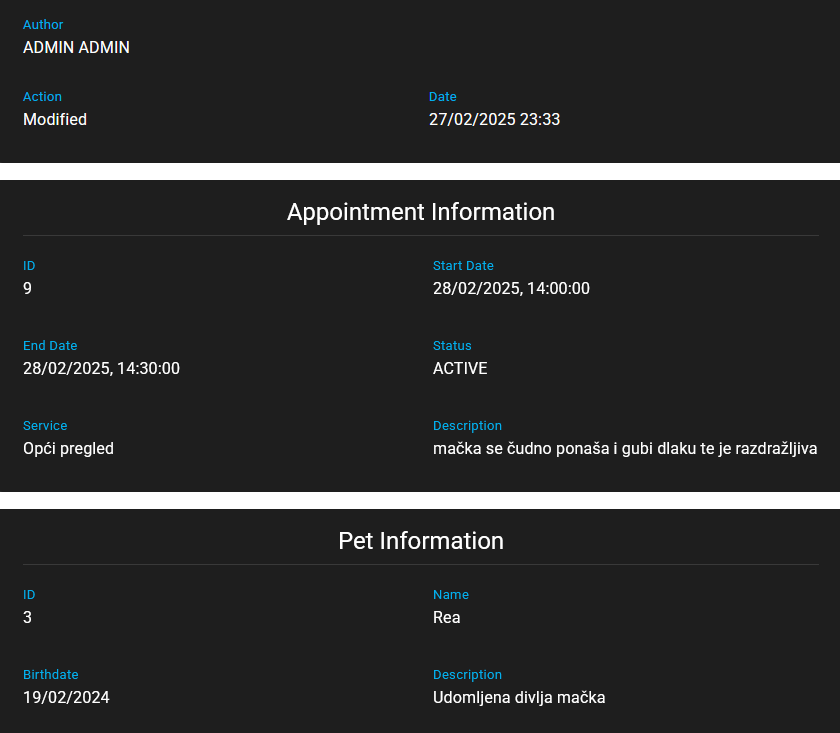Click the Birthdate field label
The image size is (840, 733).
click(50, 674)
